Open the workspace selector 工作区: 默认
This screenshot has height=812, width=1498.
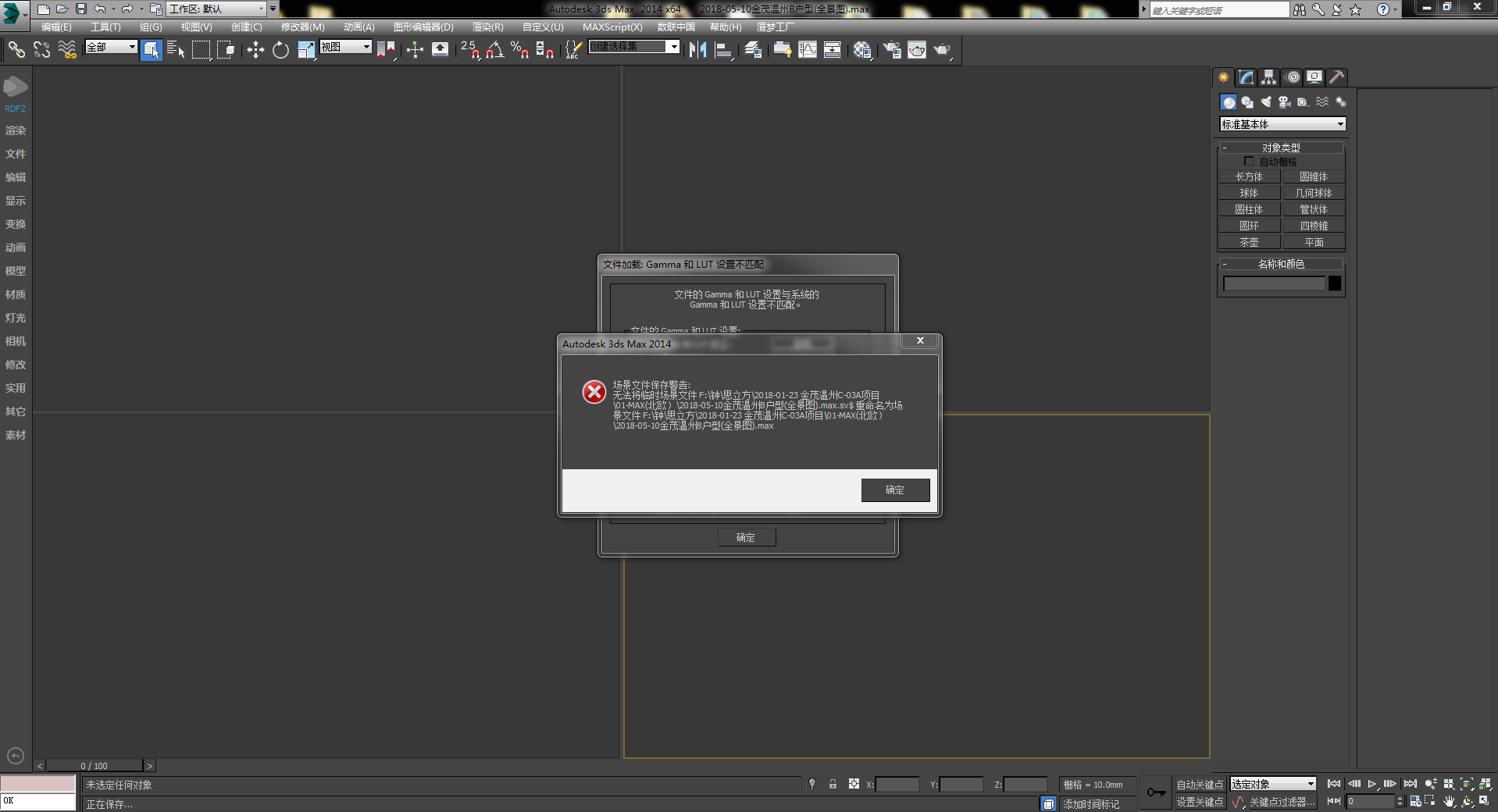(216, 9)
